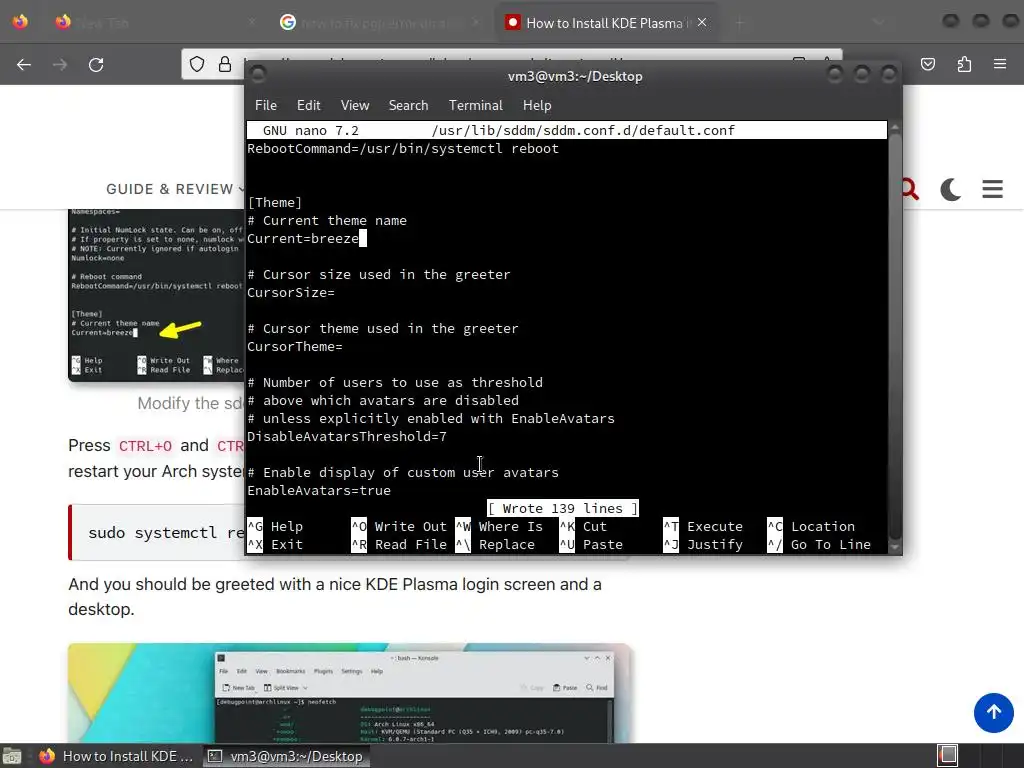This screenshot has width=1024, height=768.
Task: Click the '^K Cut' shortcut label
Action: [583, 526]
